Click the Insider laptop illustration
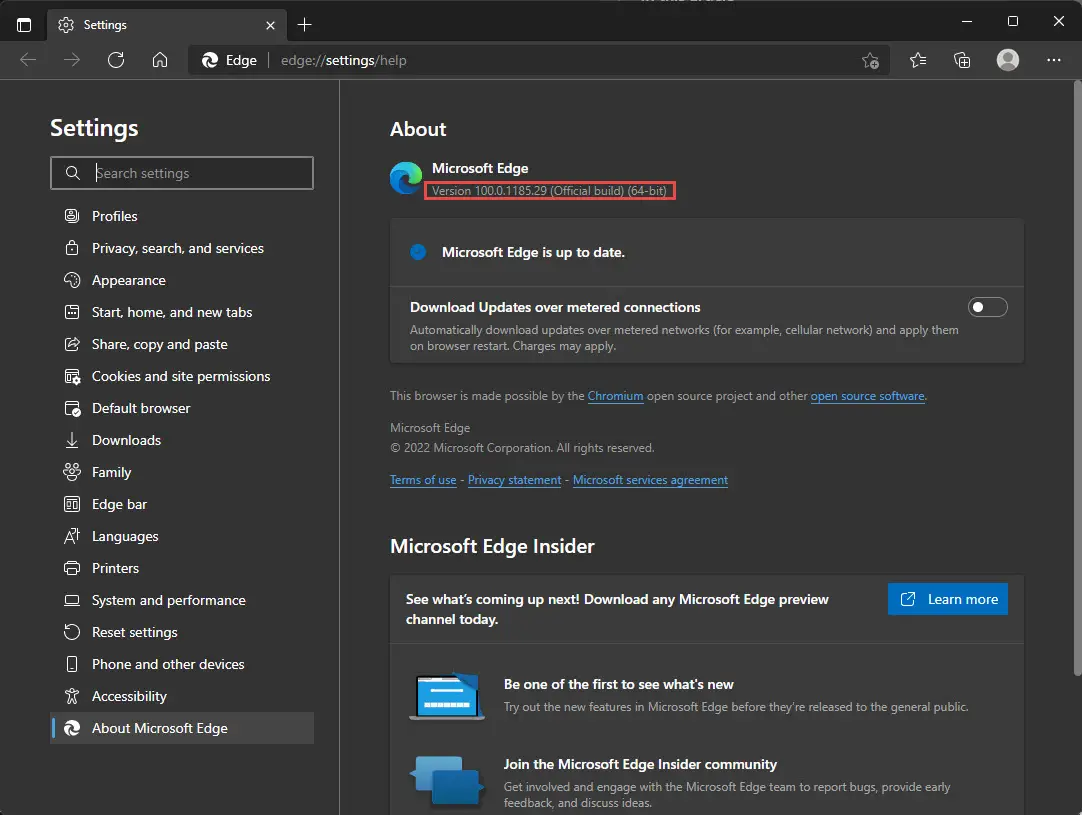 446,696
